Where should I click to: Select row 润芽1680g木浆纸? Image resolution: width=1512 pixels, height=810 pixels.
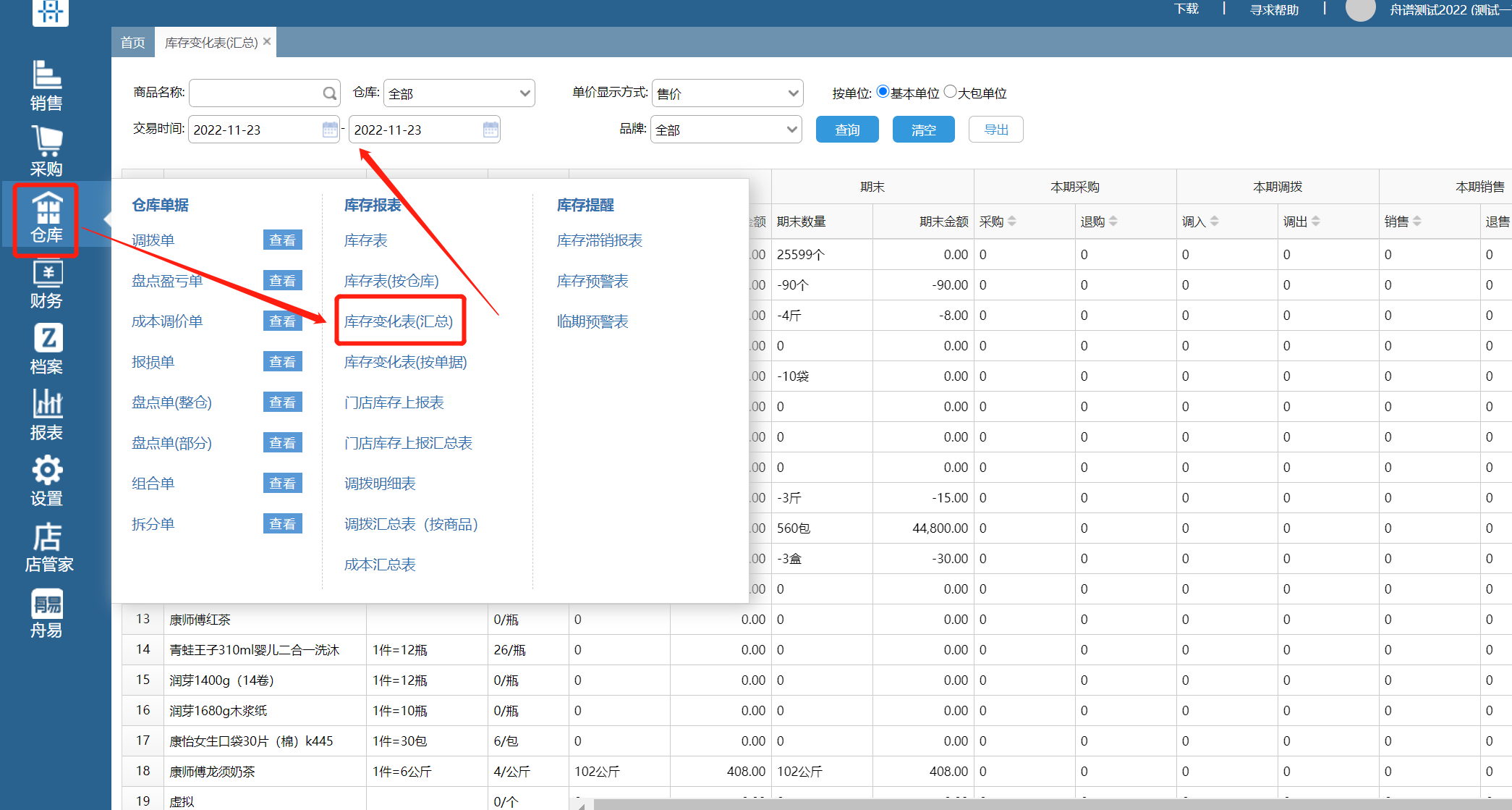[x=817, y=711]
